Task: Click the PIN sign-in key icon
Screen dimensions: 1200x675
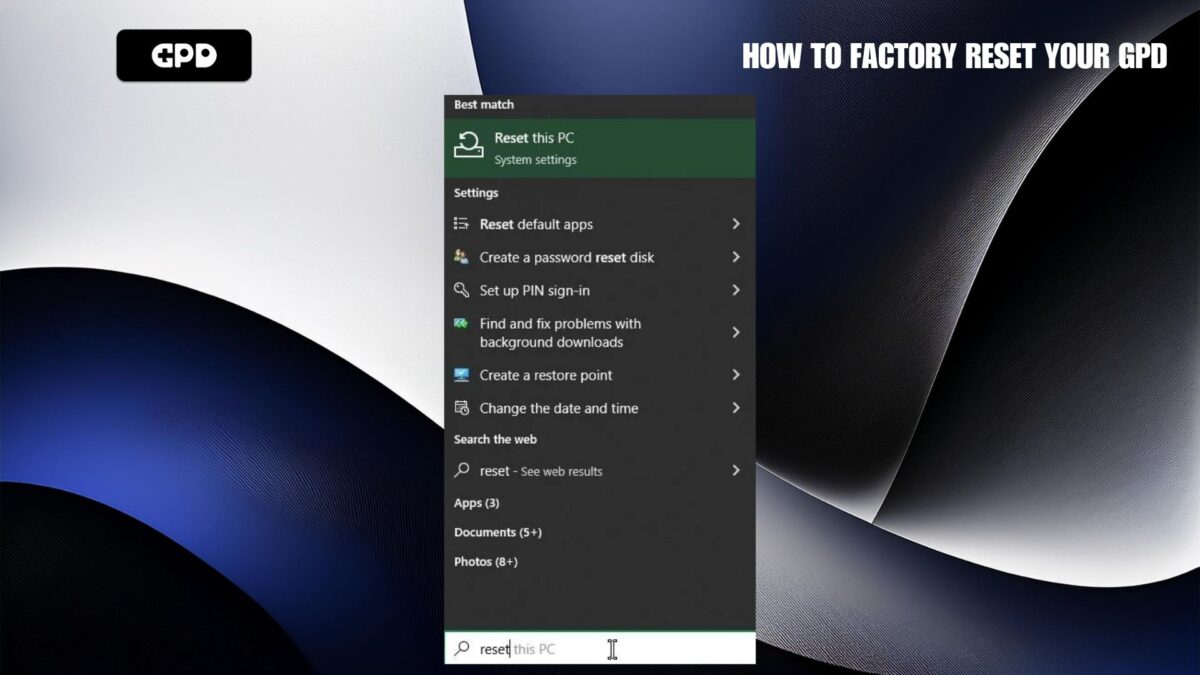Action: pos(461,290)
